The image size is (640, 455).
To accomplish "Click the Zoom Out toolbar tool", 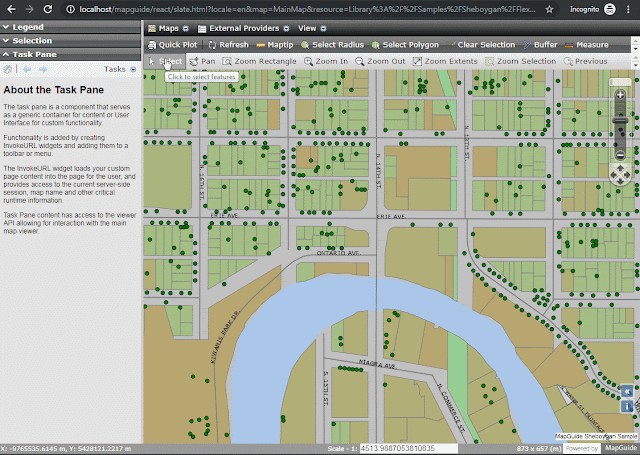I will point(380,61).
